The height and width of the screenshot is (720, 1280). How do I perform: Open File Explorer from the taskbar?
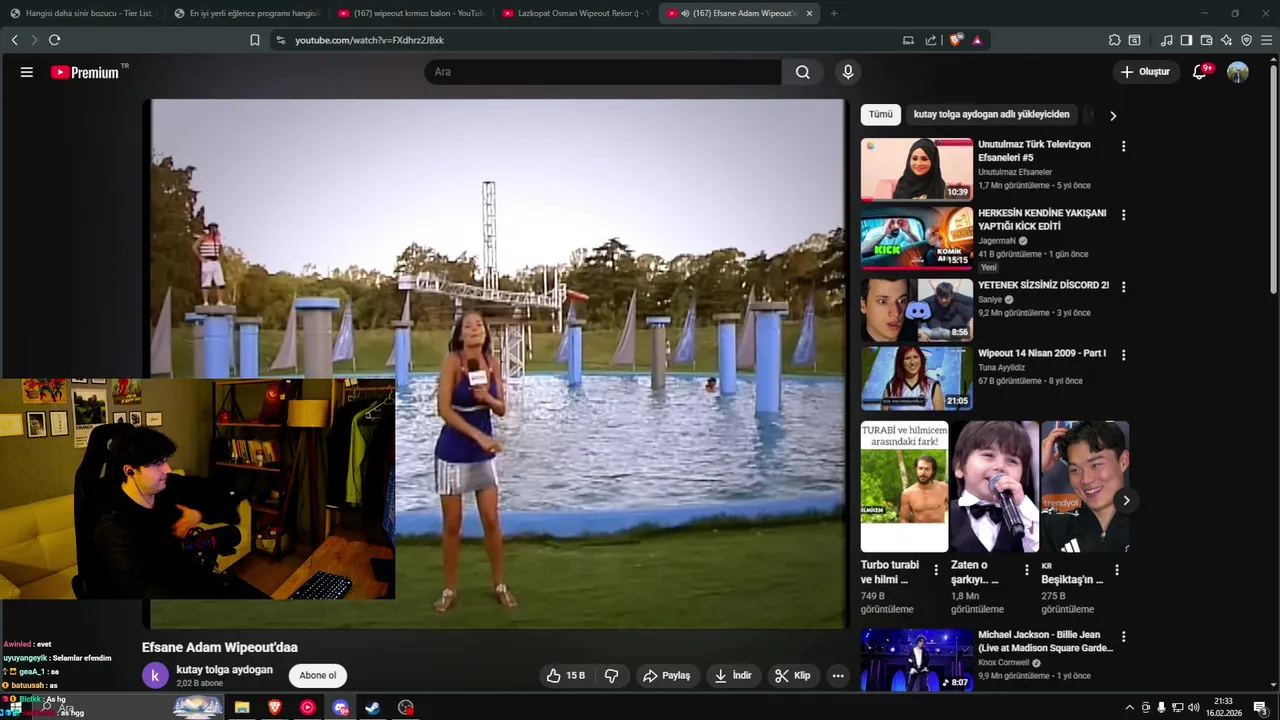pyautogui.click(x=242, y=707)
